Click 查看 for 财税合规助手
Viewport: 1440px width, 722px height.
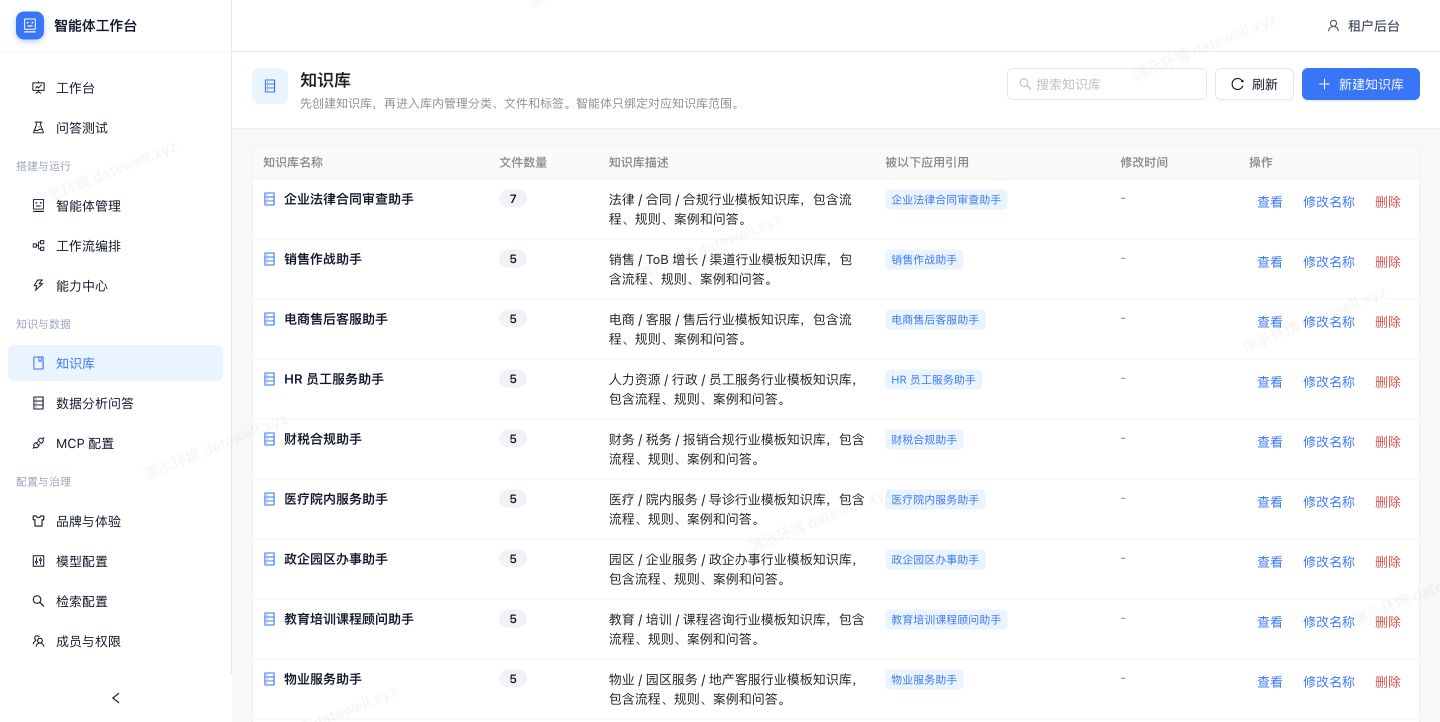click(x=1270, y=442)
